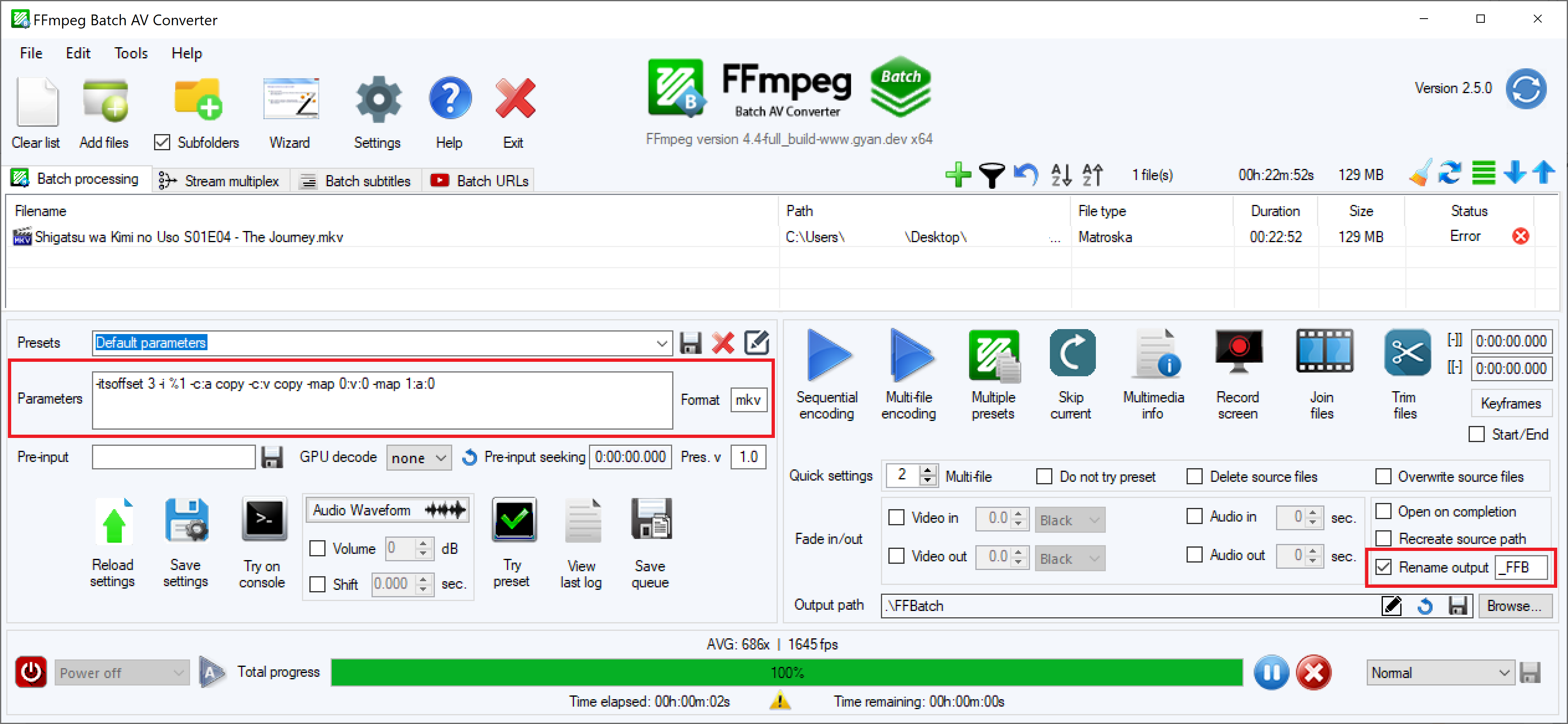The height and width of the screenshot is (724, 1568).
Task: Abort encoding with red stop button
Action: [1313, 673]
